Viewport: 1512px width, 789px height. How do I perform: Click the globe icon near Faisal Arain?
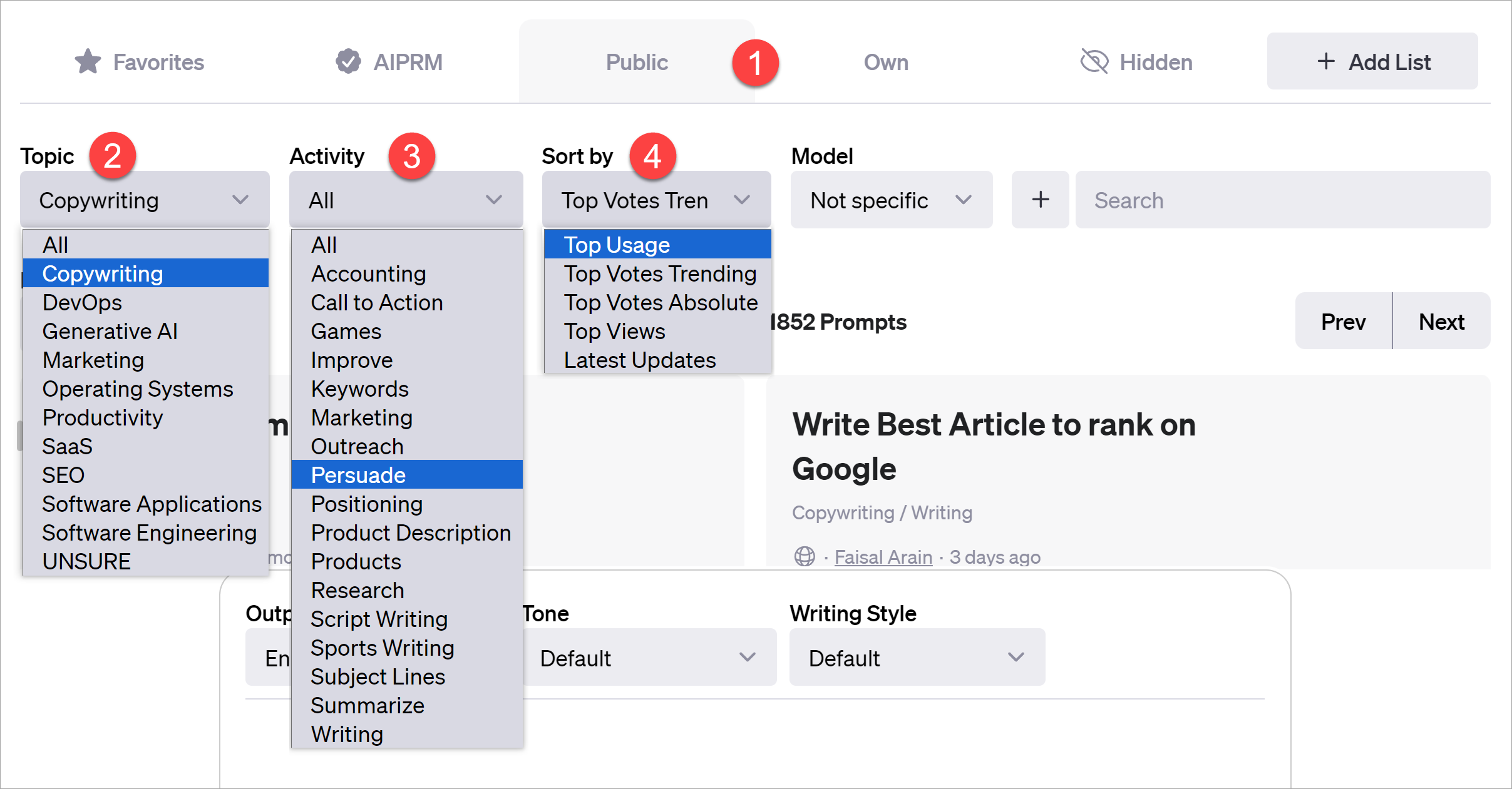[x=805, y=556]
